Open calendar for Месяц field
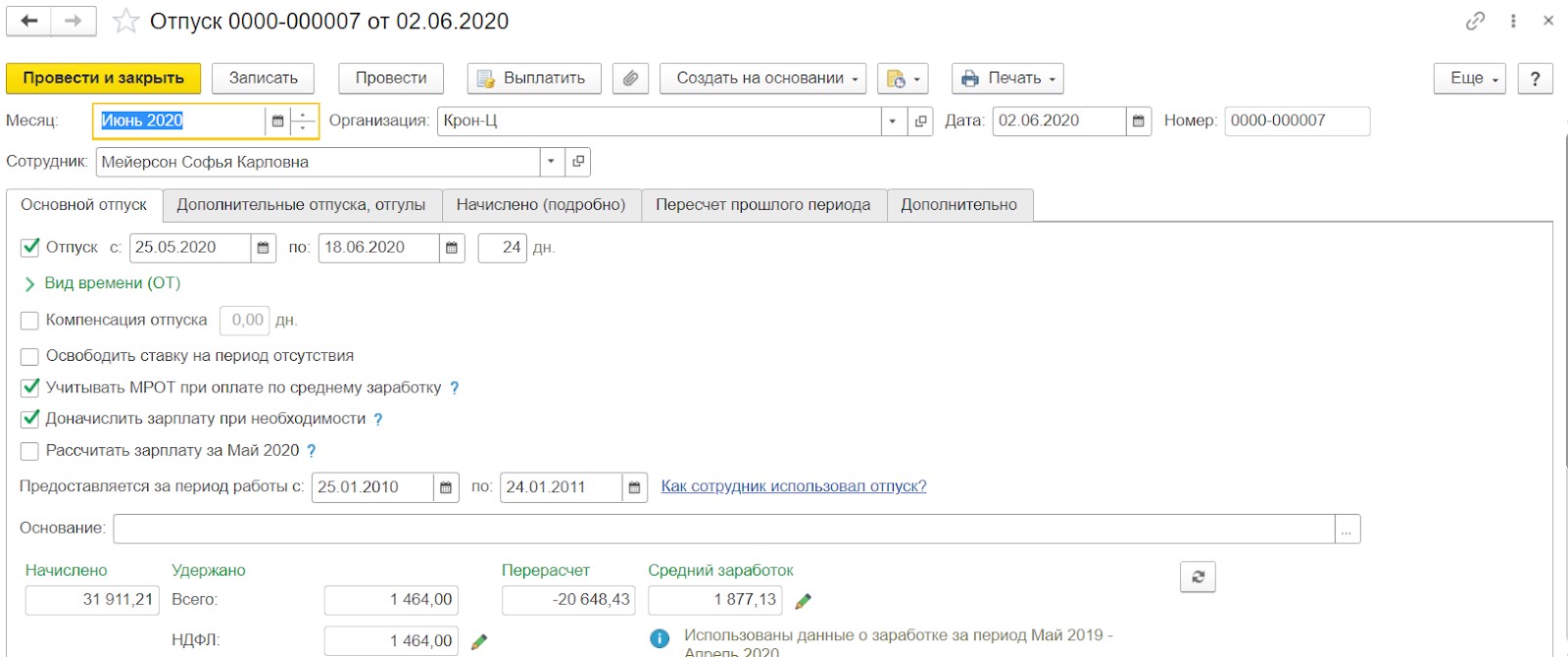1568x657 pixels. pyautogui.click(x=277, y=121)
